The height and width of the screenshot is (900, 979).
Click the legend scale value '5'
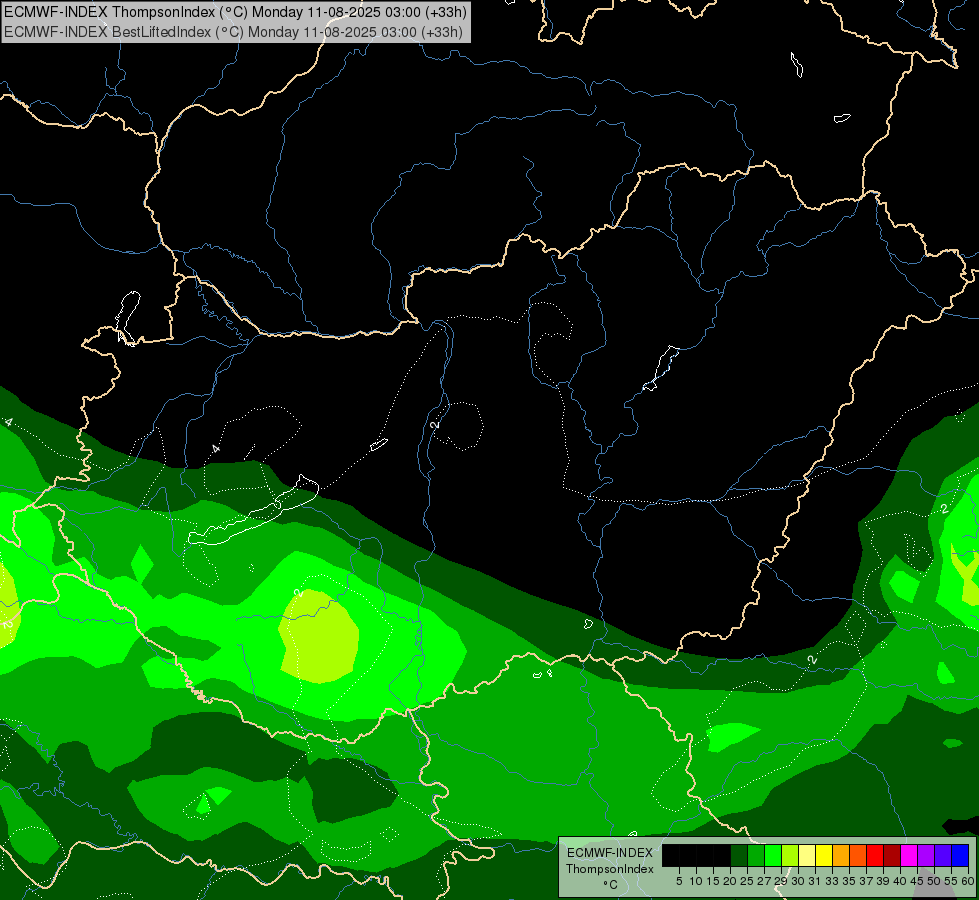[679, 881]
